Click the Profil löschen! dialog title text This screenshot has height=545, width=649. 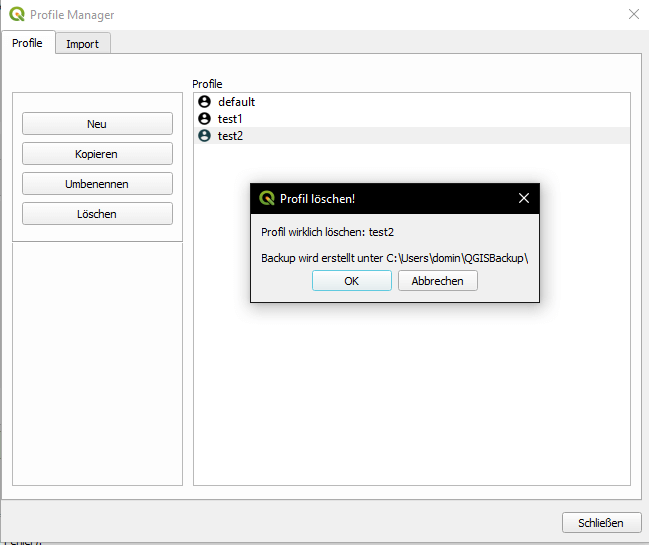pos(317,199)
